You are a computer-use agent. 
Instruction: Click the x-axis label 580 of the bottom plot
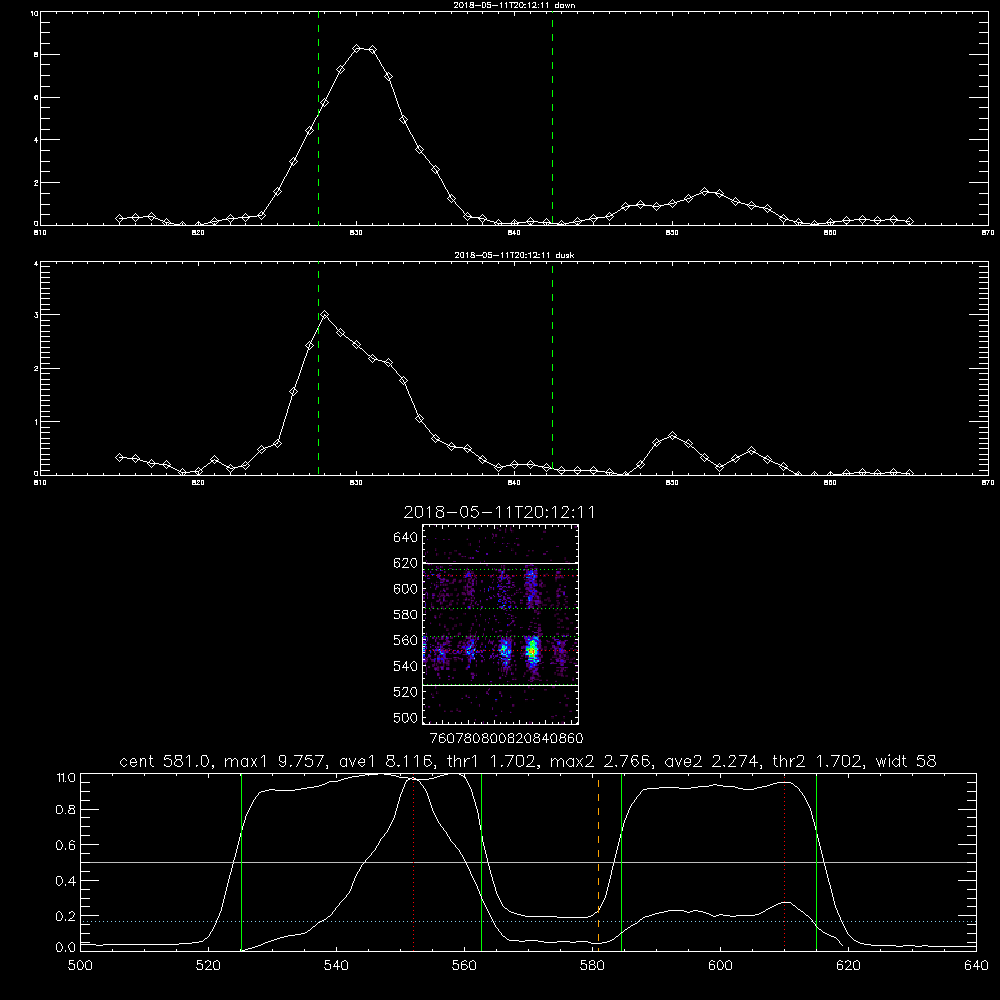coord(592,966)
